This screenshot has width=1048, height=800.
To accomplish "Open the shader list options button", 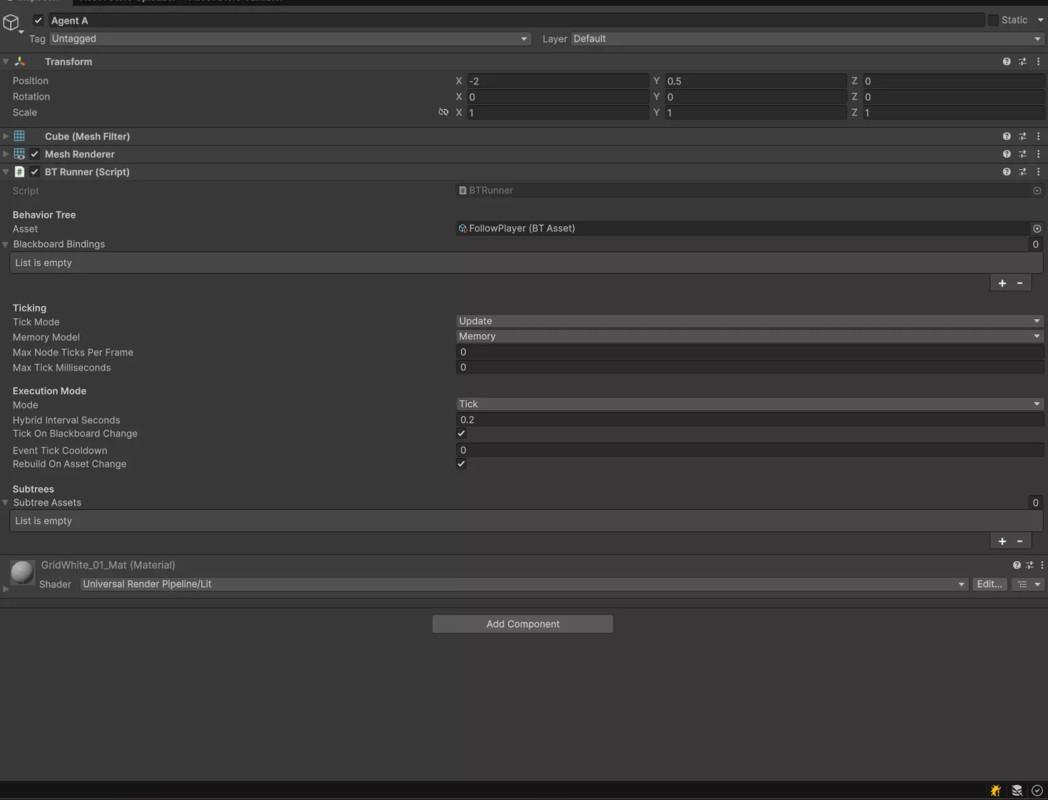I will click(x=1028, y=585).
